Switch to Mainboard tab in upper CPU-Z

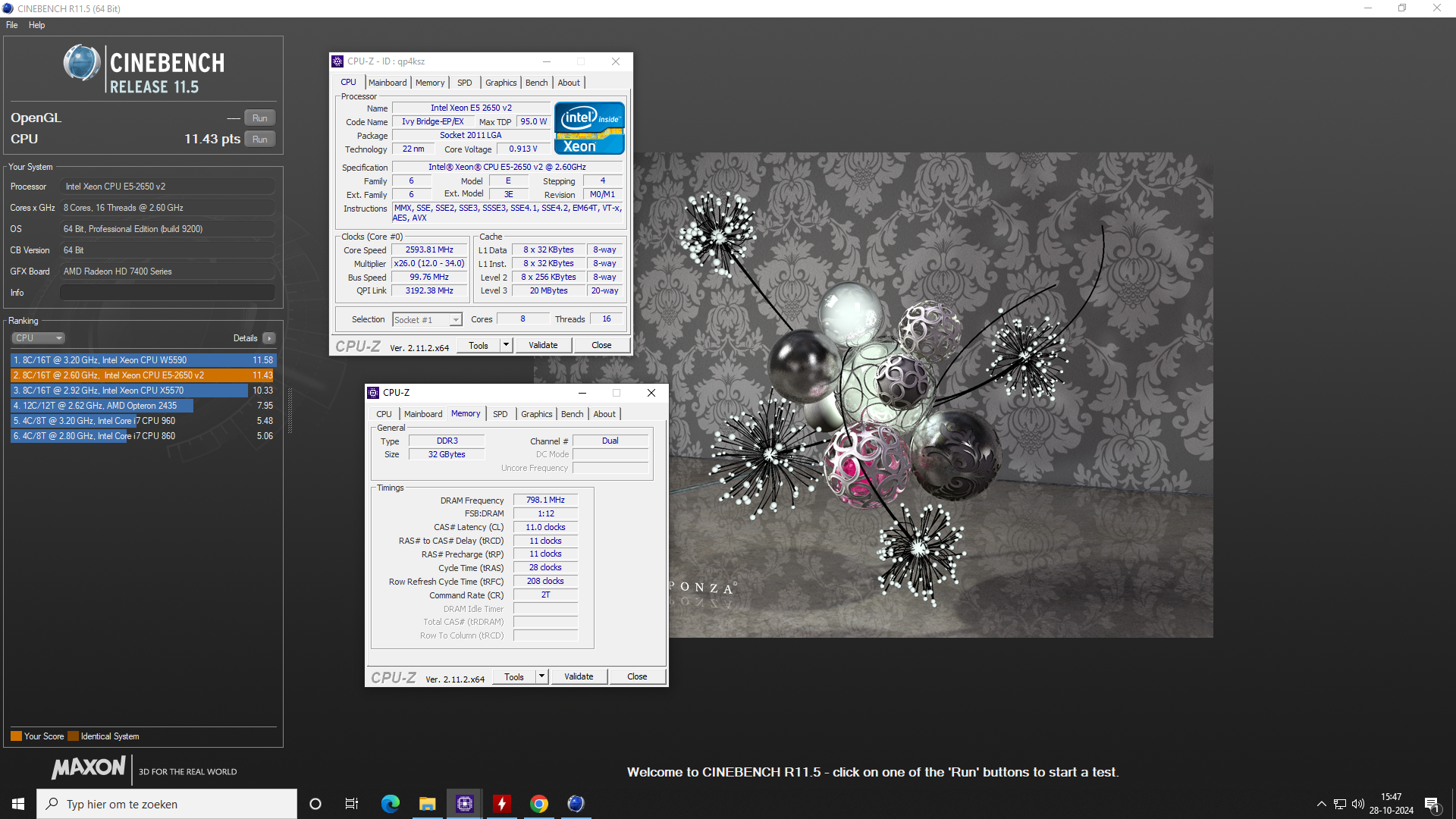(x=388, y=83)
